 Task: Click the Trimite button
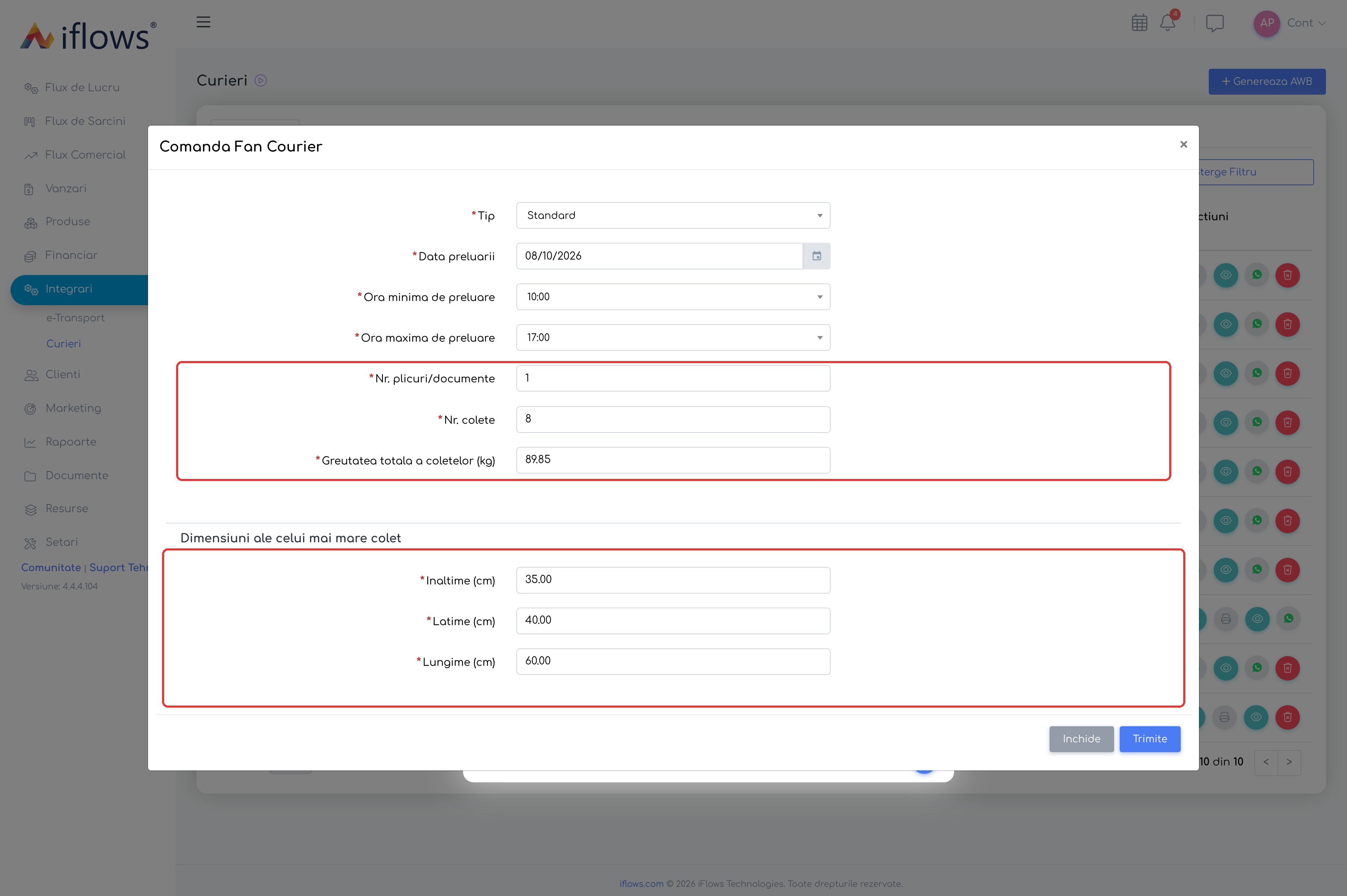coord(1150,739)
